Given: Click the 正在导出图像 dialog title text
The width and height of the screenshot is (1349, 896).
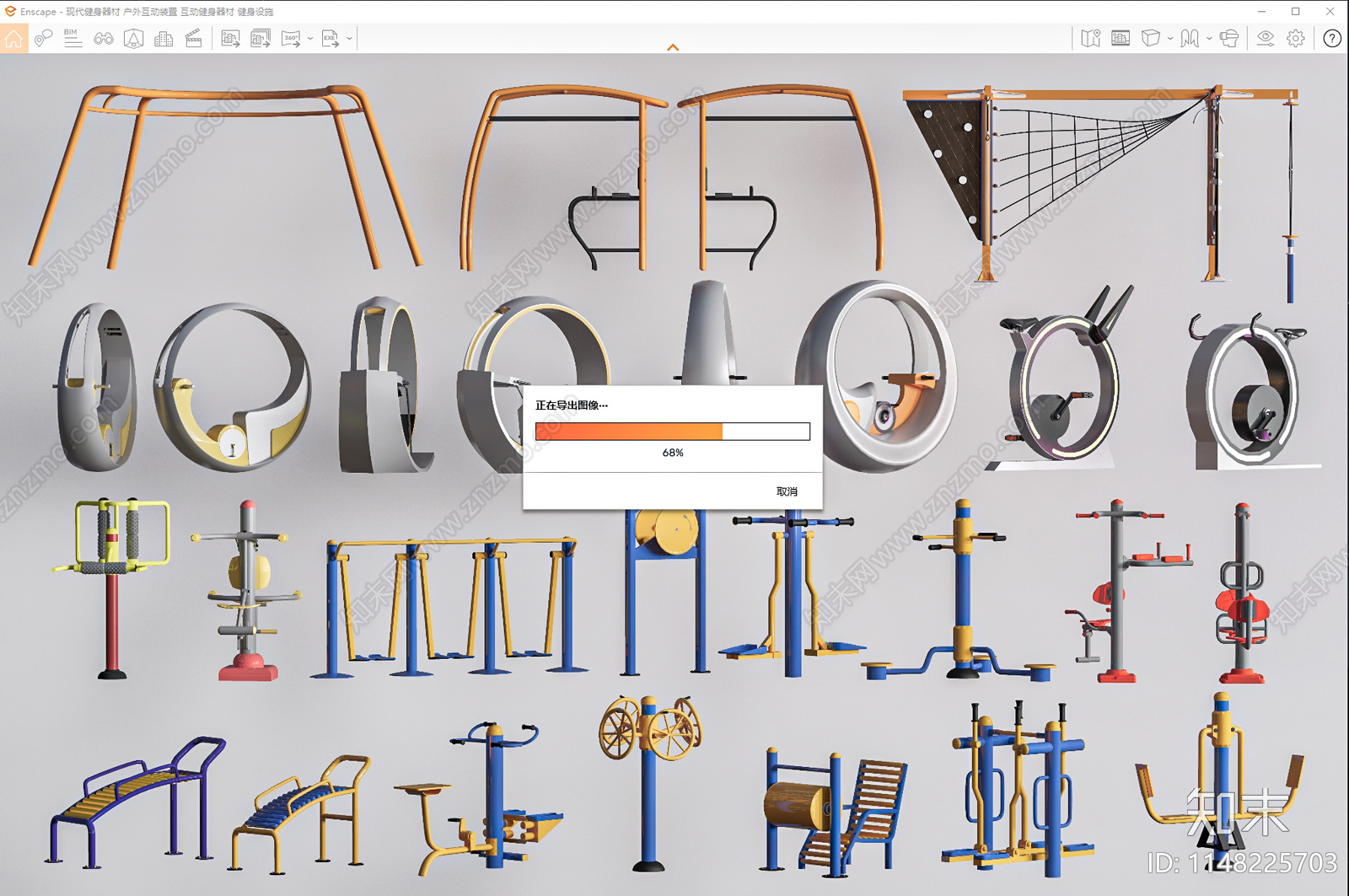Looking at the screenshot, I should pos(572,405).
